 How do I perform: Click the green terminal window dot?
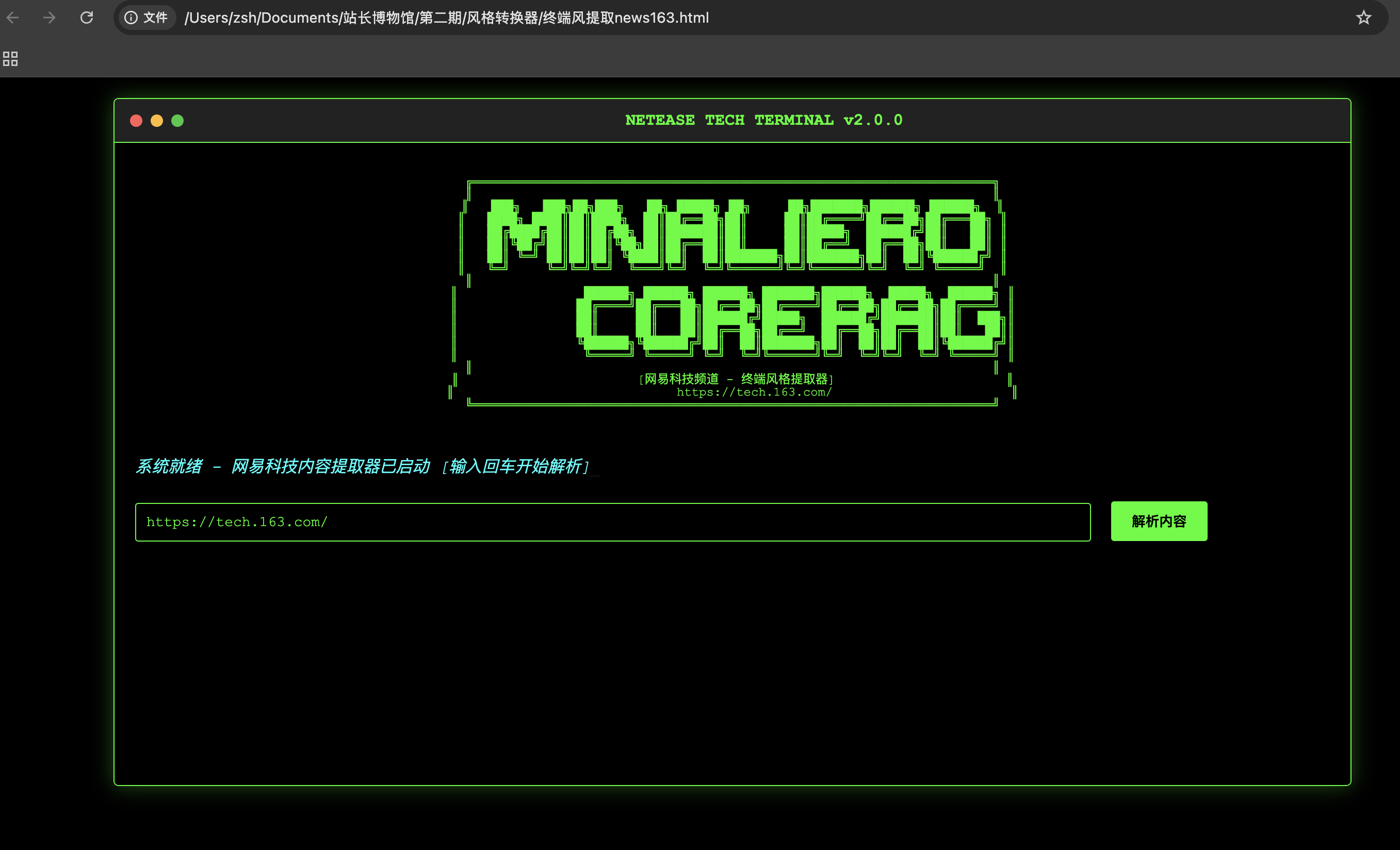point(177,121)
